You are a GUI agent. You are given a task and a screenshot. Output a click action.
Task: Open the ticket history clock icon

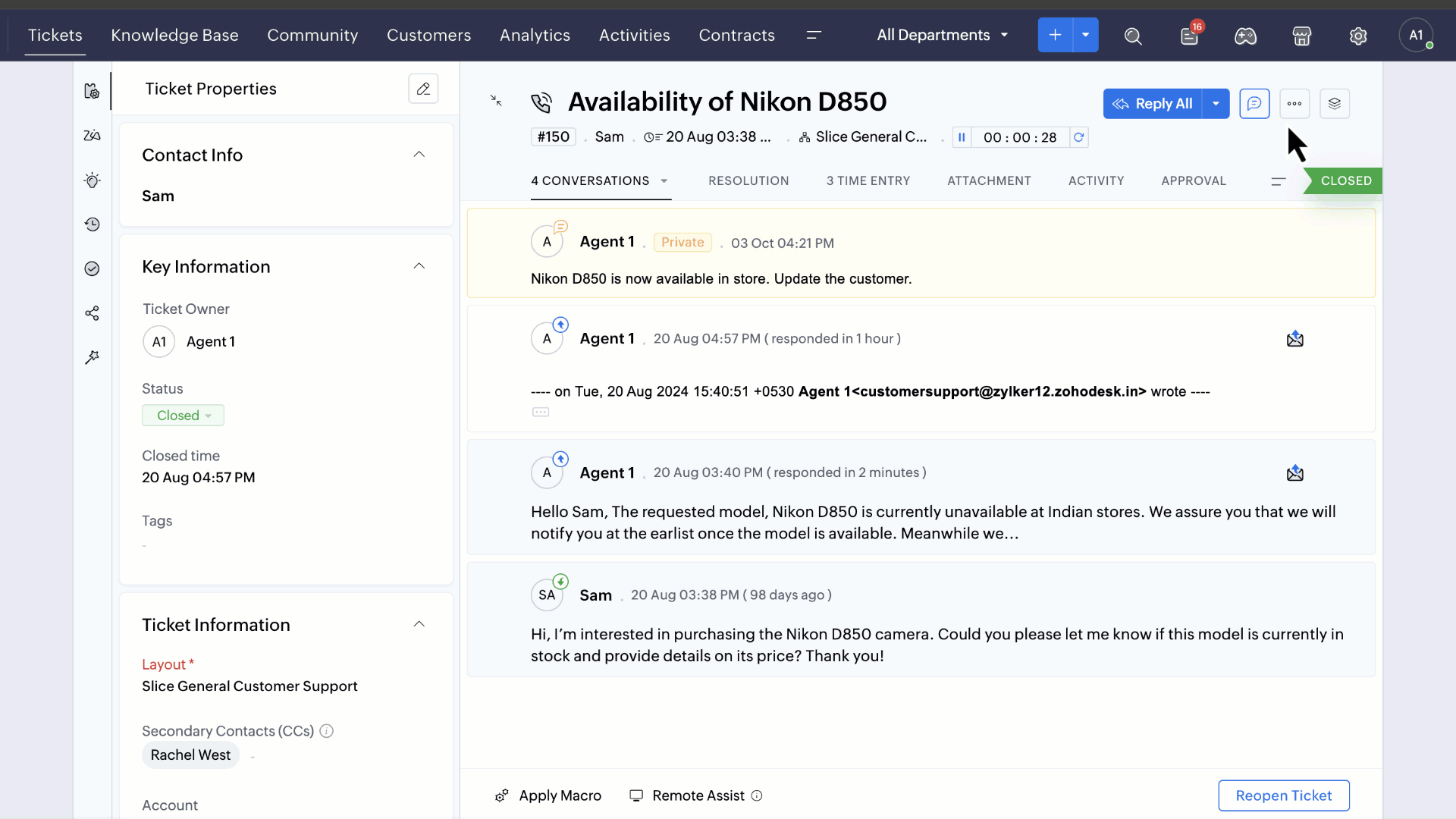pyautogui.click(x=92, y=224)
